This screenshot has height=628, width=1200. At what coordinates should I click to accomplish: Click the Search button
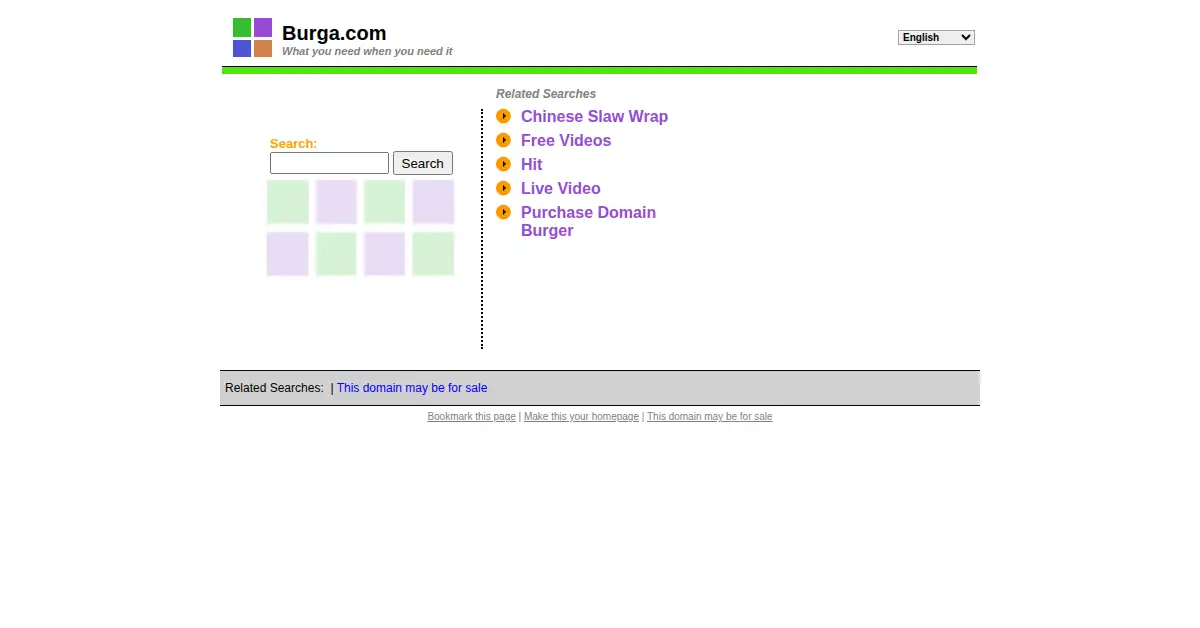click(423, 163)
